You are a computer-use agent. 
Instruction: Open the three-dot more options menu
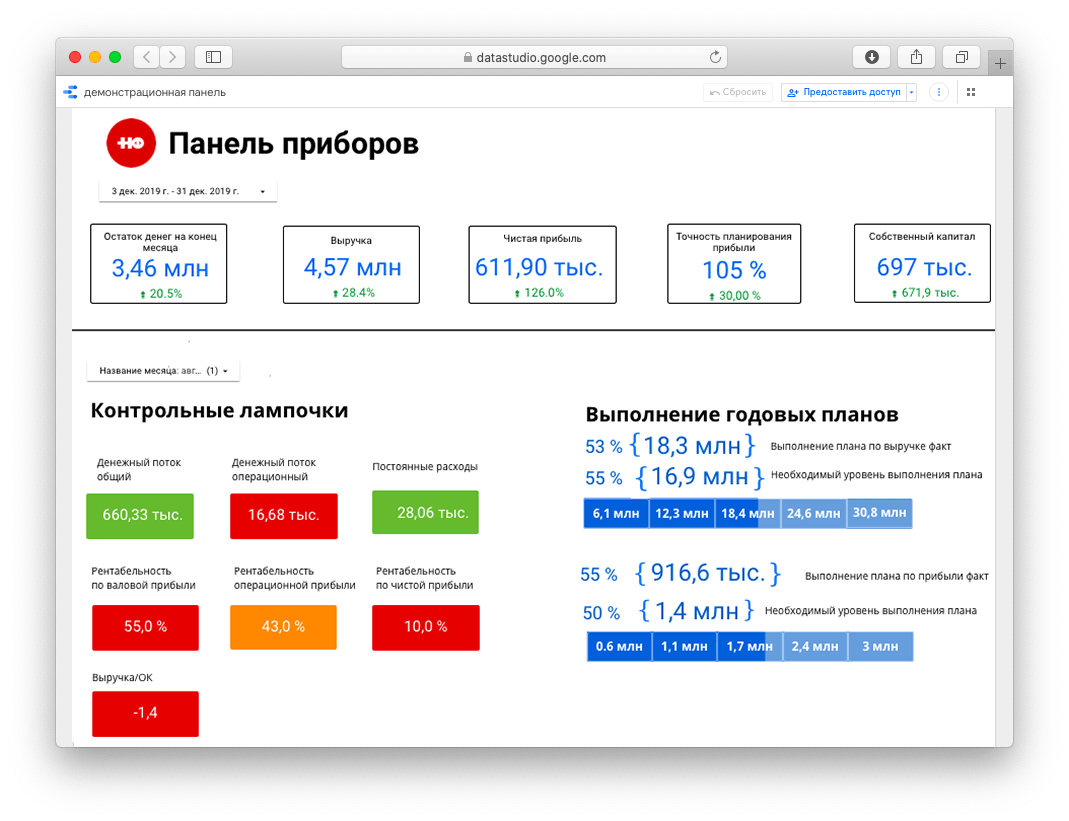[938, 92]
